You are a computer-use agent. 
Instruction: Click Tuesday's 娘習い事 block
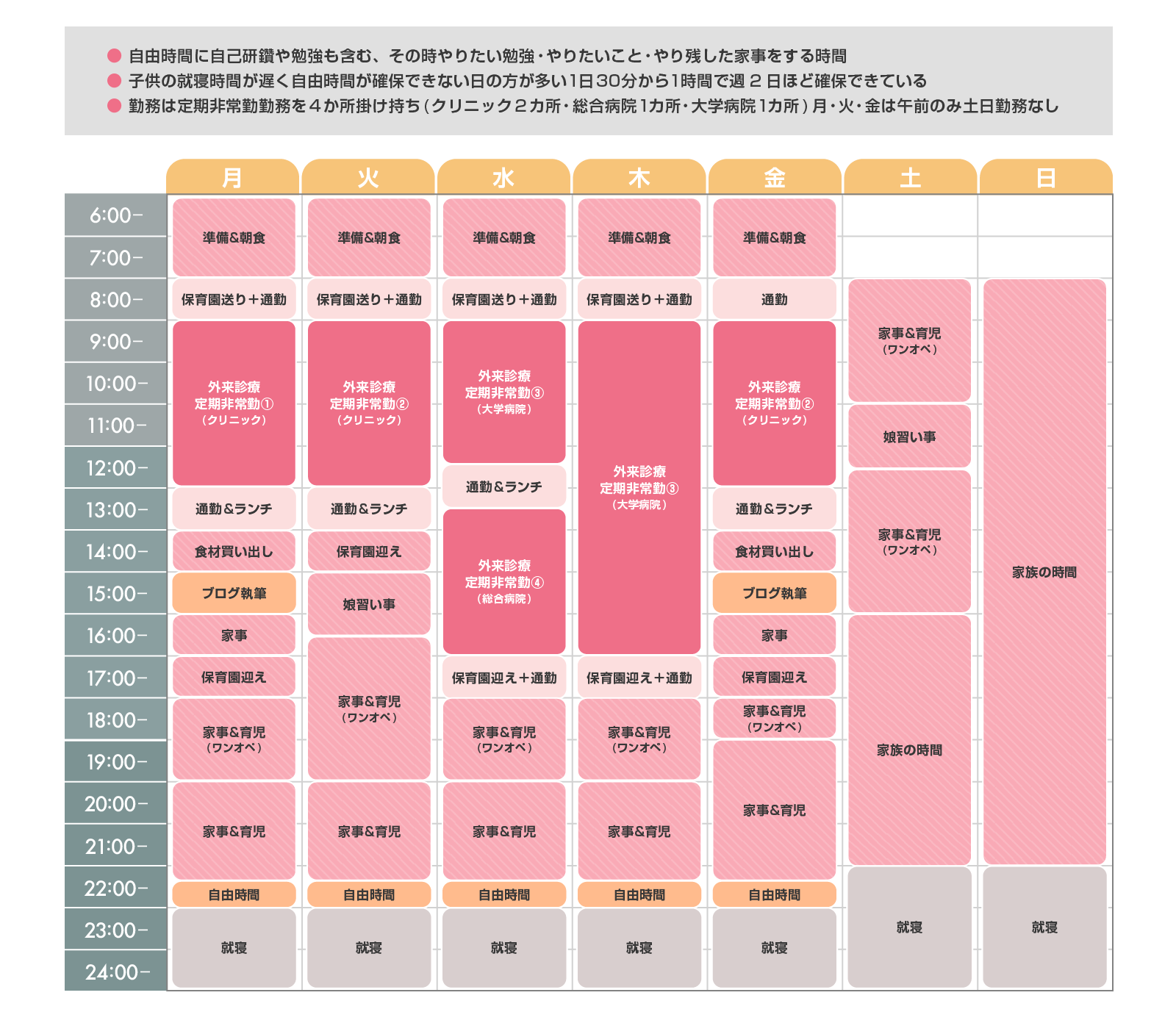(369, 604)
